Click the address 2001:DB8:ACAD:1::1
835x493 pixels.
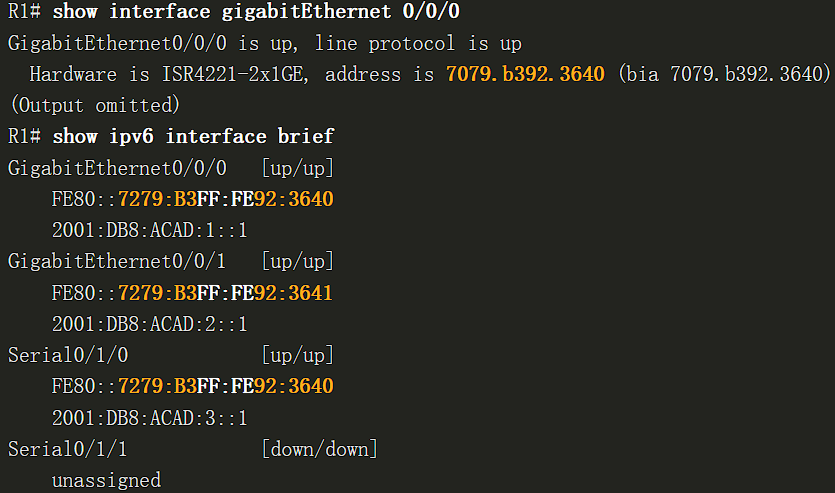(x=150, y=230)
